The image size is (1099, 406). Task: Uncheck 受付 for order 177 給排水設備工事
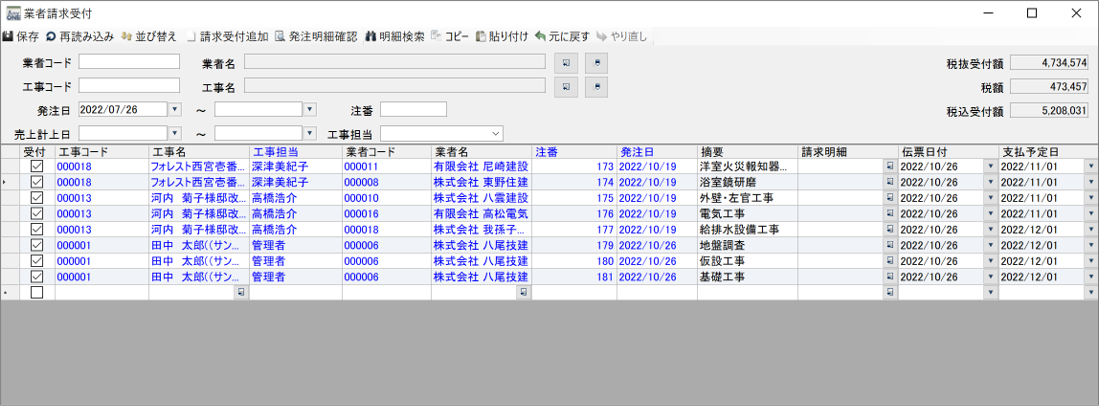point(37,230)
